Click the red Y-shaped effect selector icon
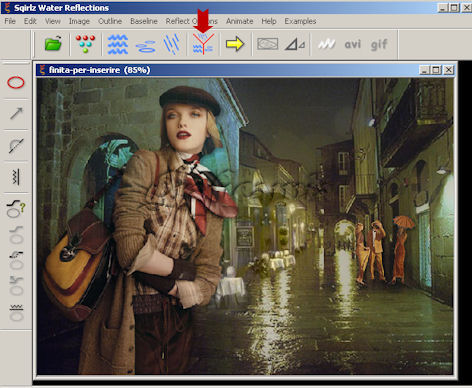 (203, 44)
